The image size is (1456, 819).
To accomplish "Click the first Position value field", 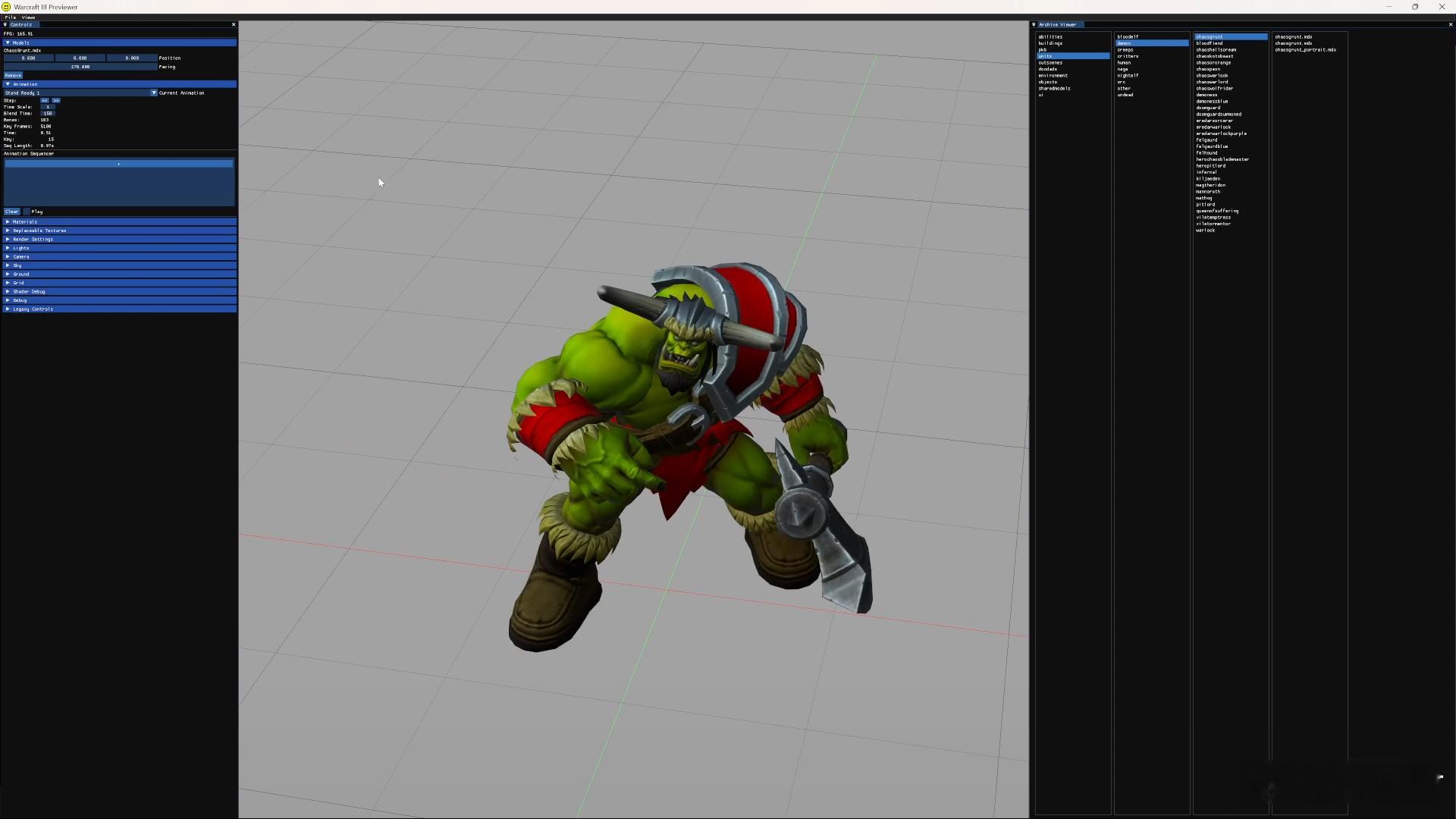I will (x=29, y=58).
